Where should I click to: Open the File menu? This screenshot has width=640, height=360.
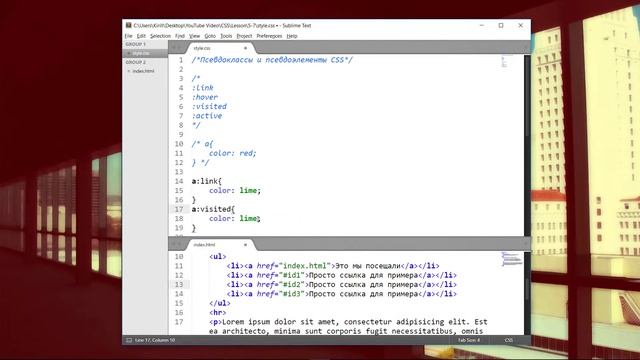point(129,36)
